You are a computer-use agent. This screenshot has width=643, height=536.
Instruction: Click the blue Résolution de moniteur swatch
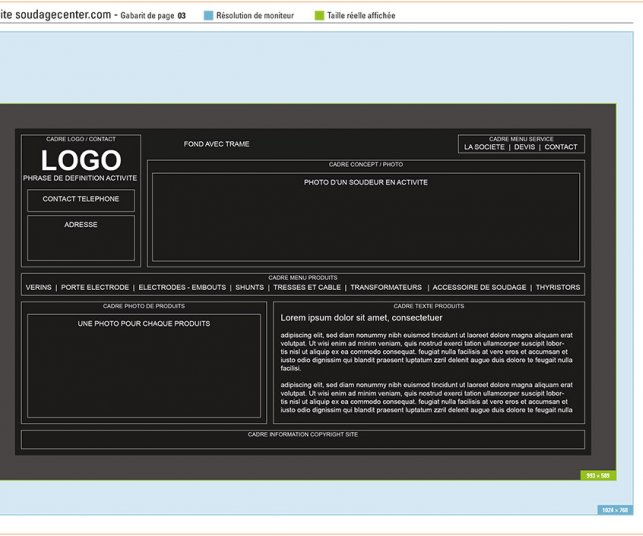pos(208,16)
